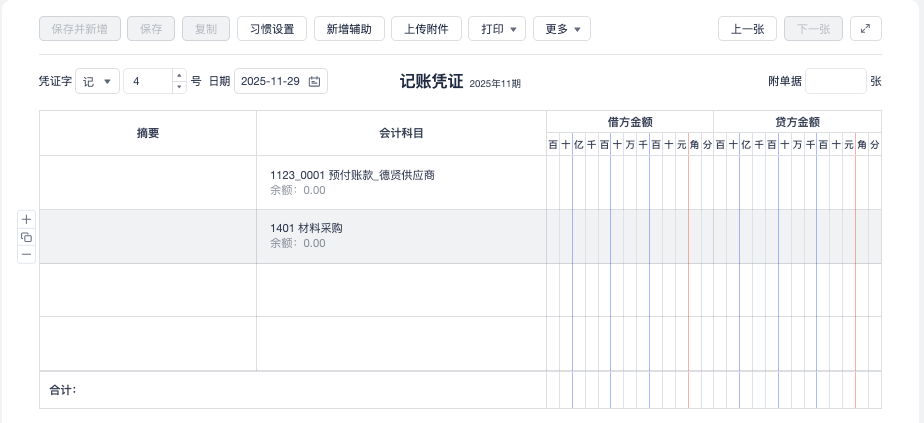Increase voucher number with up arrow
Screen dimensions: 924x423
(179, 76)
